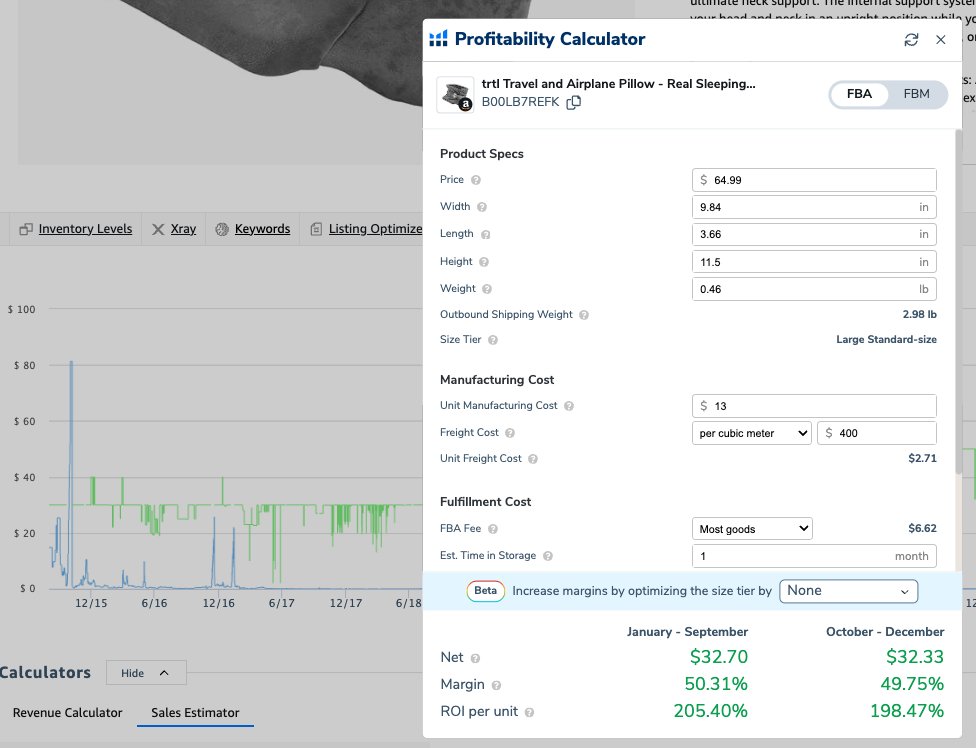Open the Most goods FBA fee dropdown
The height and width of the screenshot is (748, 976).
tap(752, 529)
